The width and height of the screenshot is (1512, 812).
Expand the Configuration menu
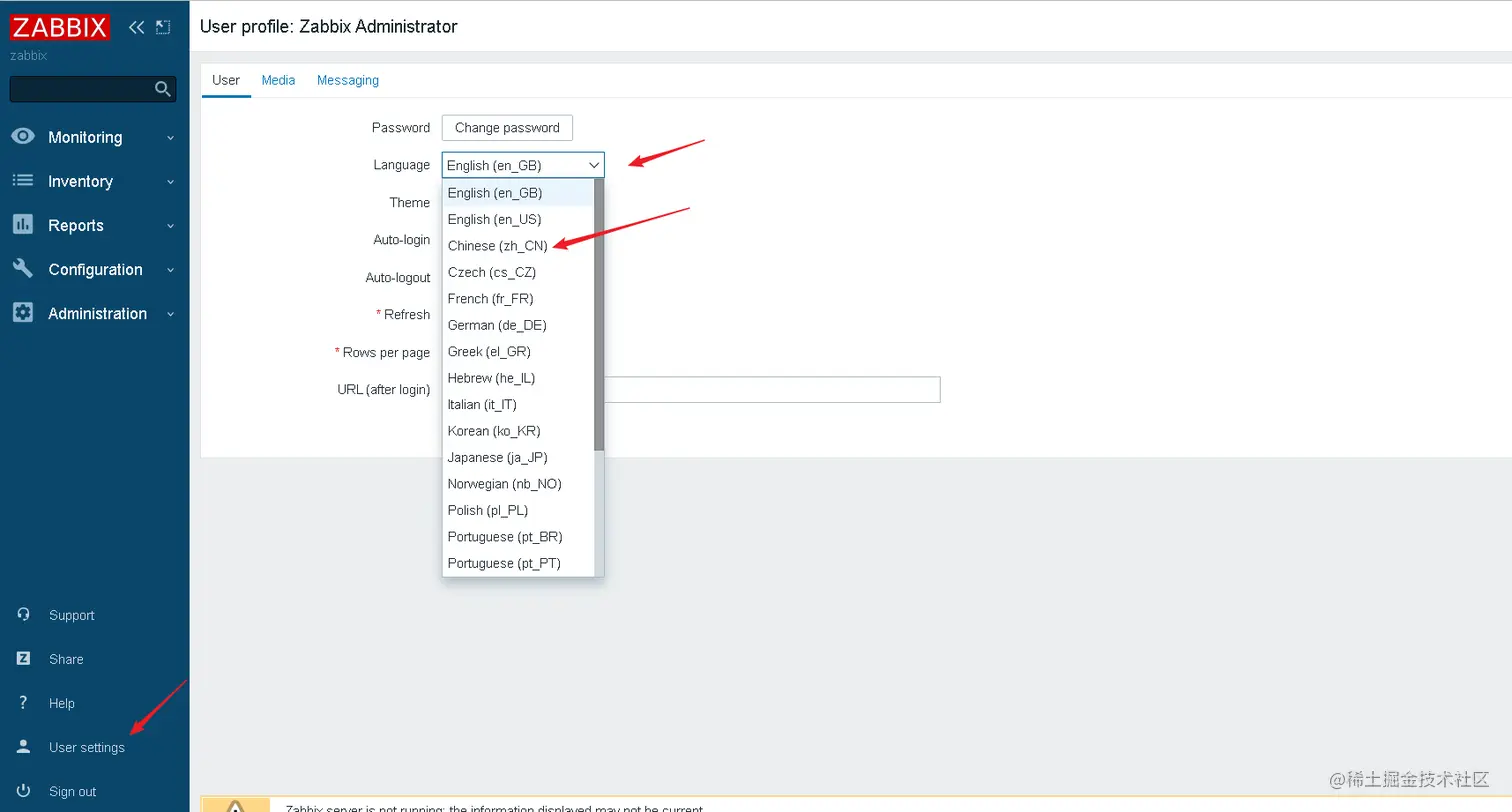pyautogui.click(x=94, y=269)
